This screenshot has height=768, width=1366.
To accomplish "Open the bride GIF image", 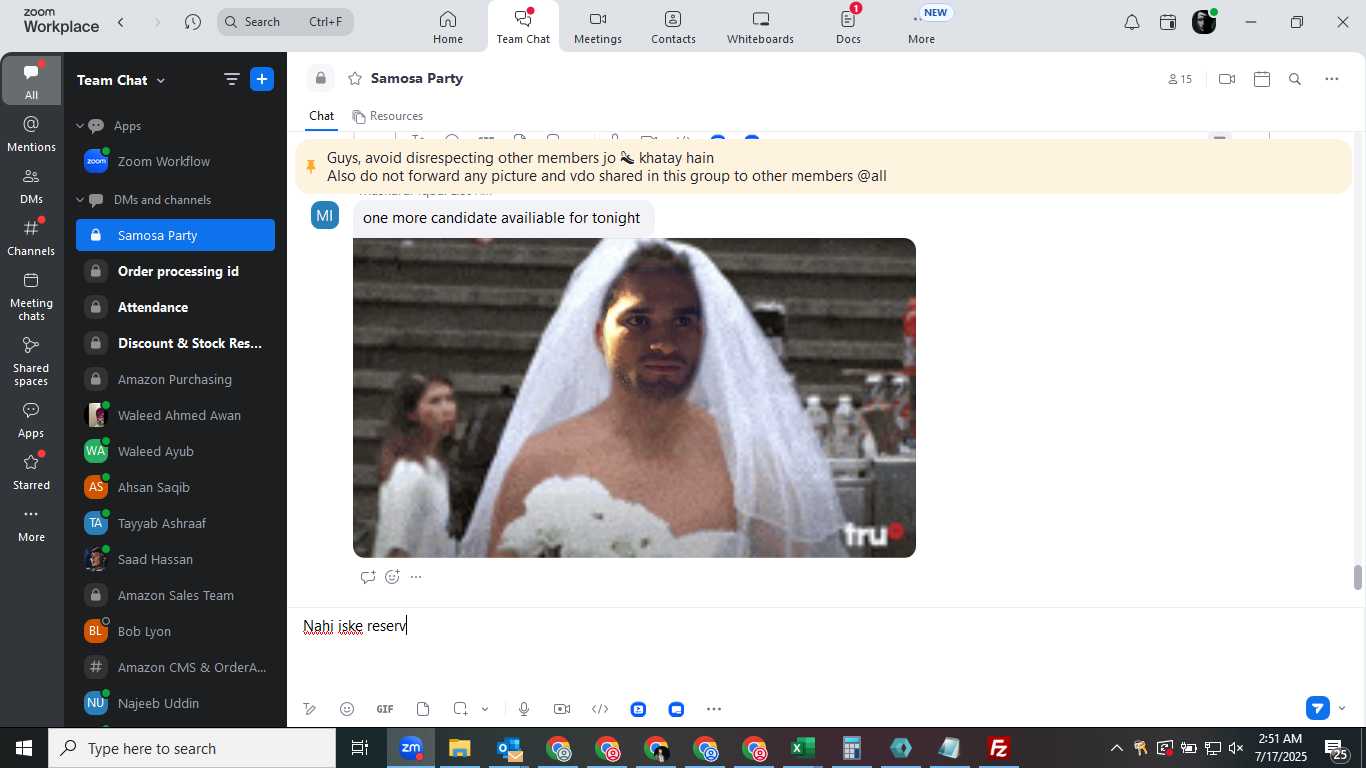I will coord(634,398).
